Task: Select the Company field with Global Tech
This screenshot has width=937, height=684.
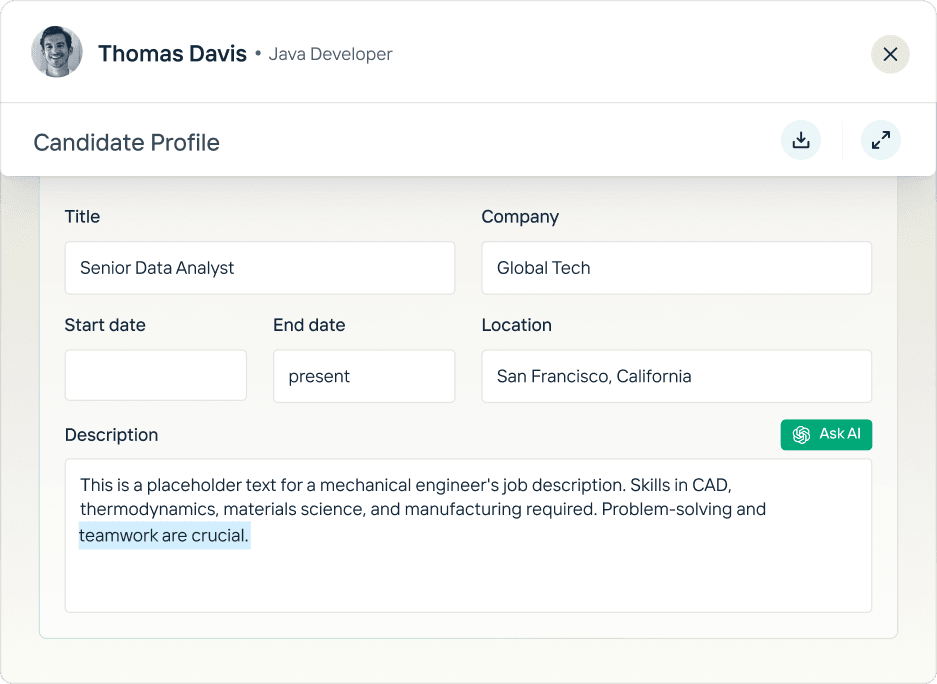Action: (676, 268)
